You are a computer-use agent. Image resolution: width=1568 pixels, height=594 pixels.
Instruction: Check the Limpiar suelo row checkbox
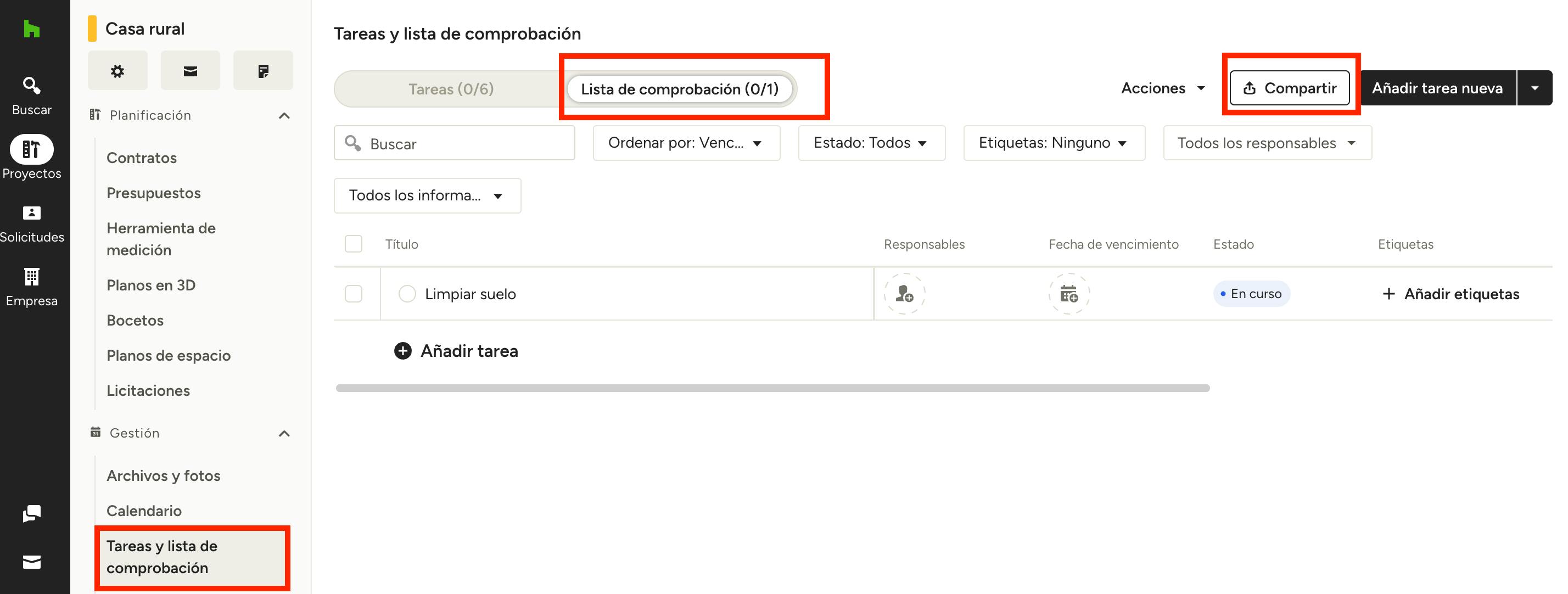(353, 294)
